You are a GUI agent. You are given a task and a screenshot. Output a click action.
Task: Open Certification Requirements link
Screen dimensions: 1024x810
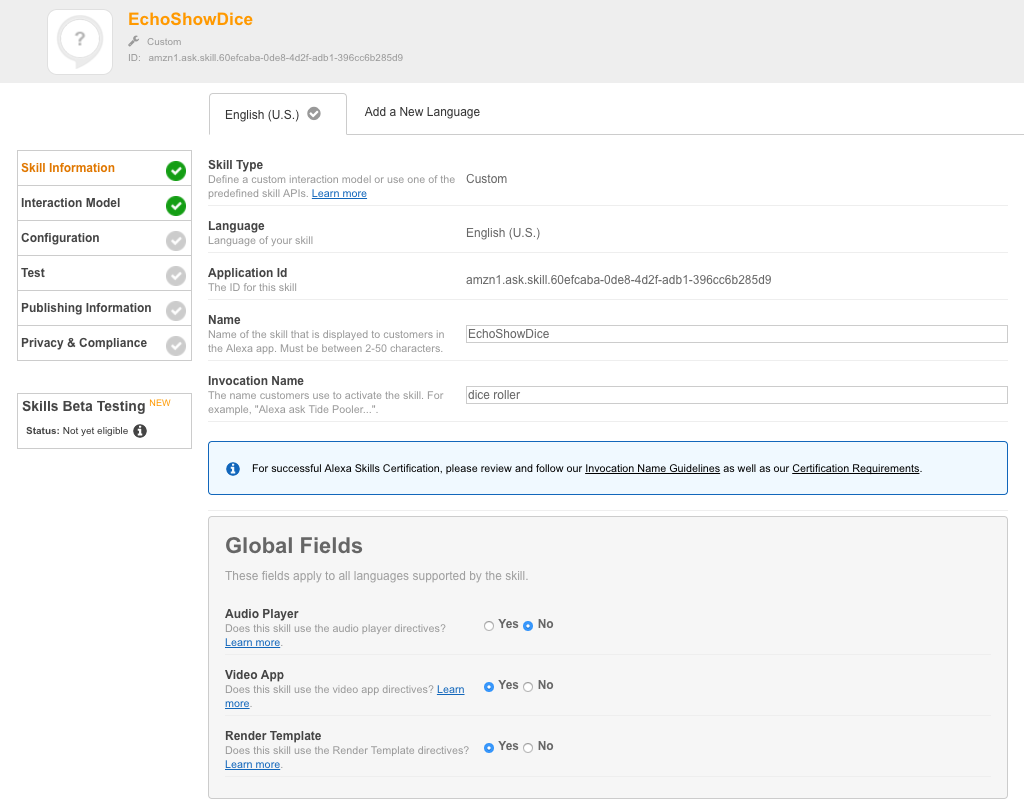point(856,468)
